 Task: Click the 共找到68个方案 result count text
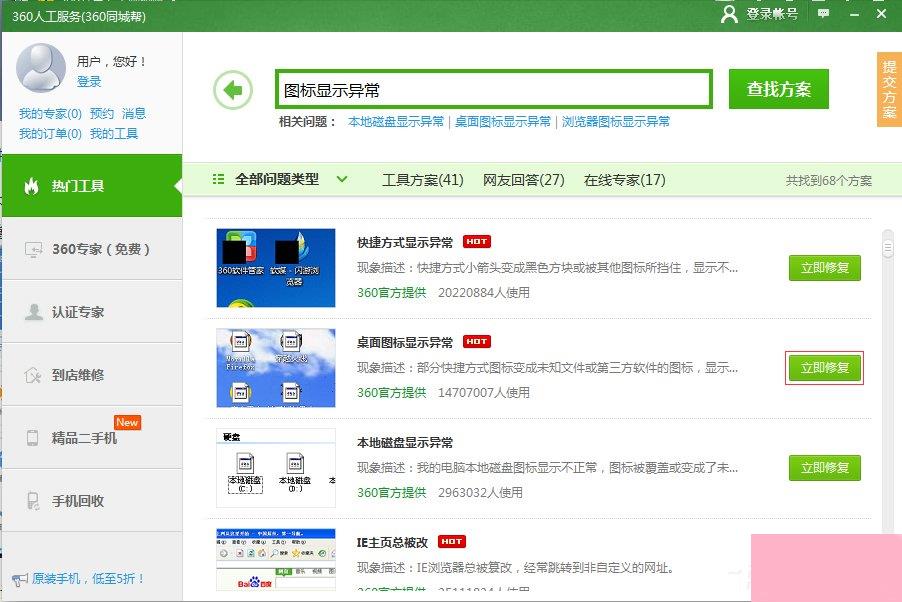[x=829, y=181]
